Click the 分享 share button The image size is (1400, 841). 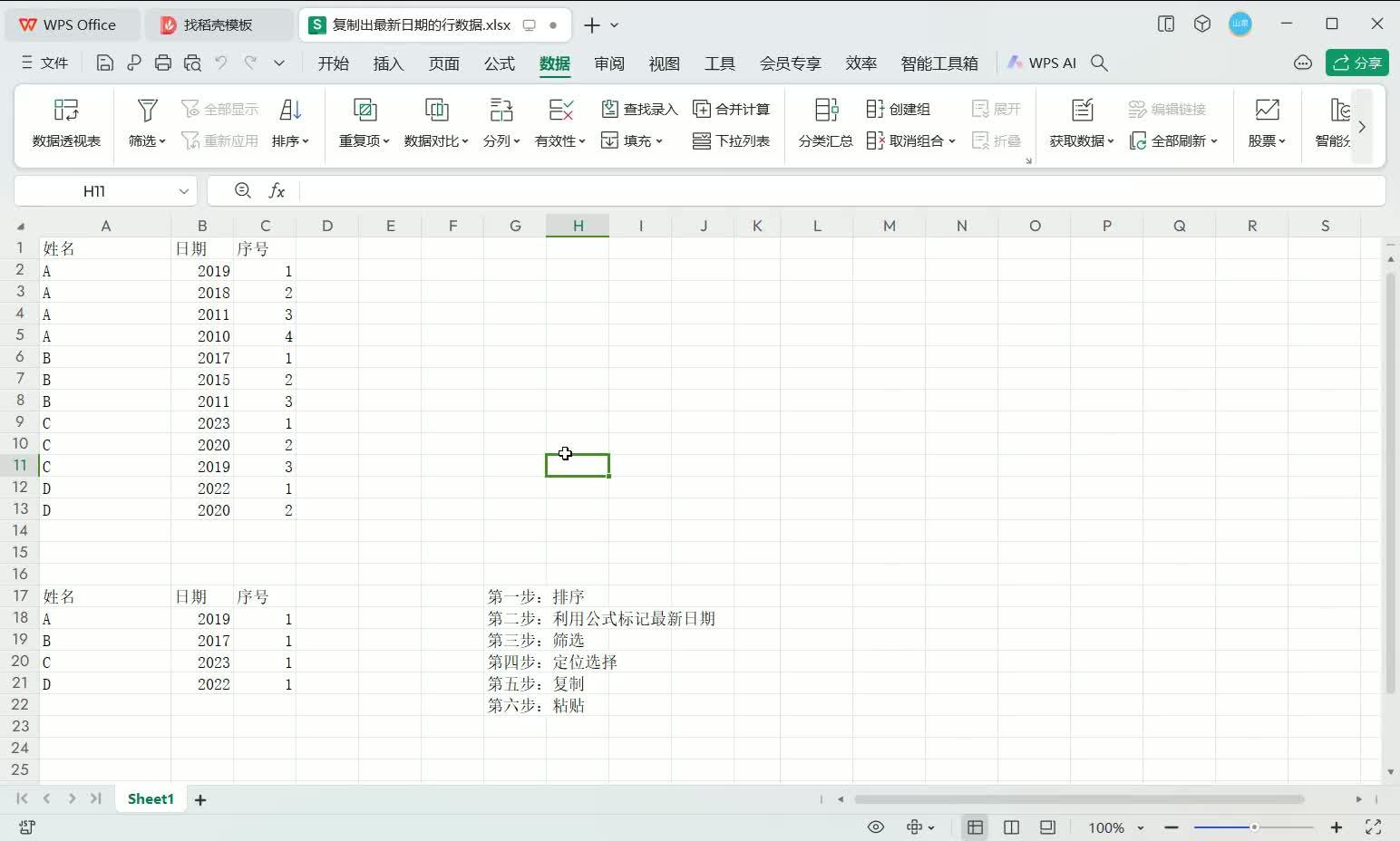[1356, 63]
